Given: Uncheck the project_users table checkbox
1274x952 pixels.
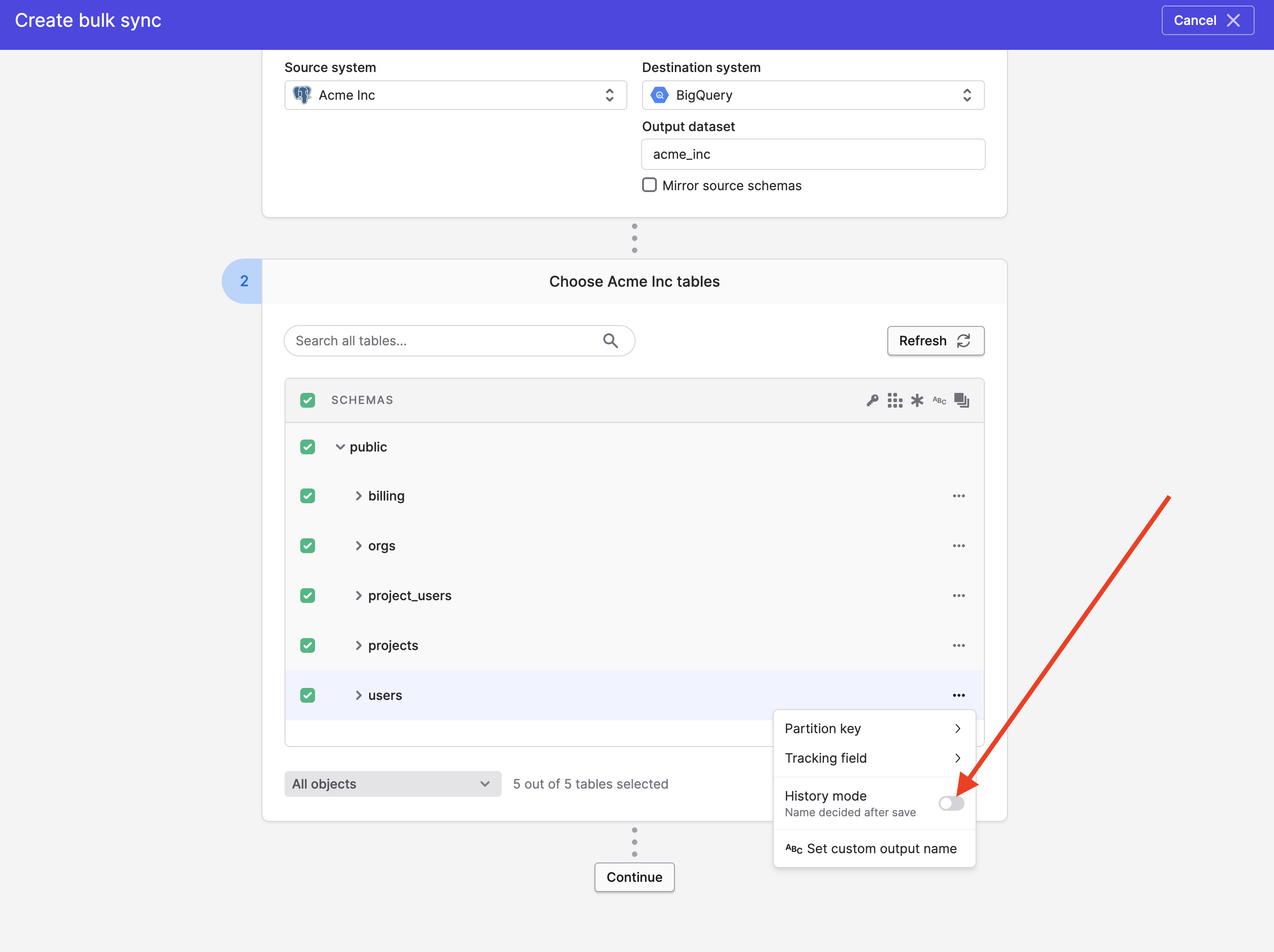Looking at the screenshot, I should click(x=308, y=596).
